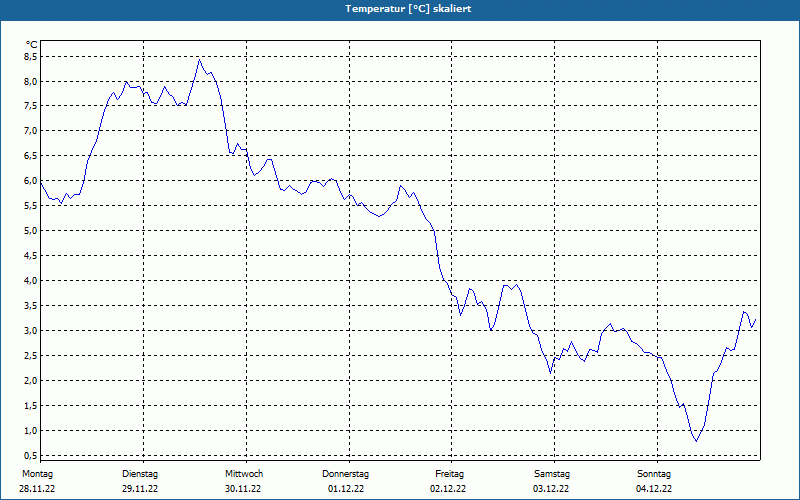
Task: Click the 6,0 axis label
Action: (31, 181)
